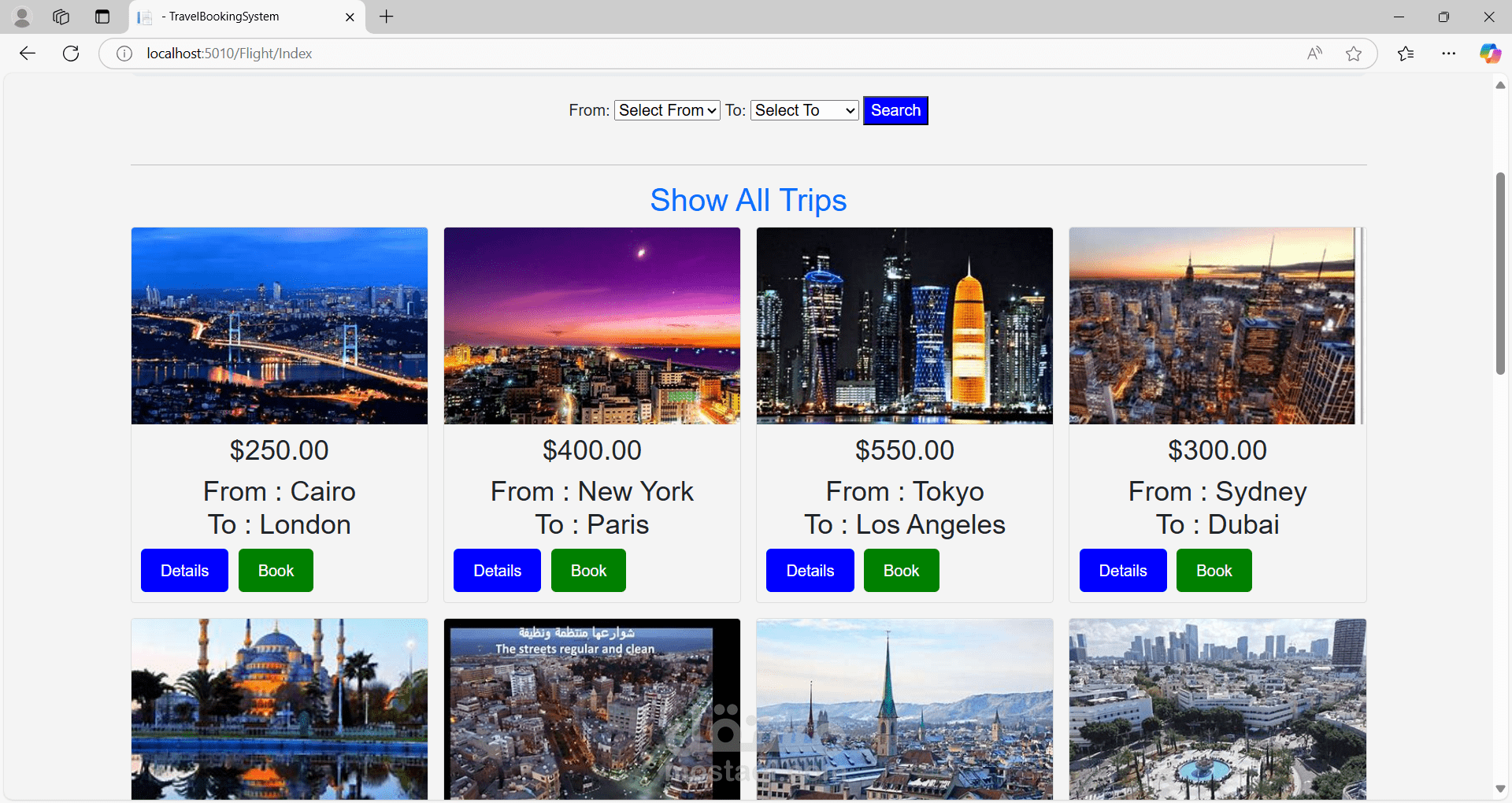Open a new tab with plus icon
The width and height of the screenshot is (1512, 803).
point(386,17)
